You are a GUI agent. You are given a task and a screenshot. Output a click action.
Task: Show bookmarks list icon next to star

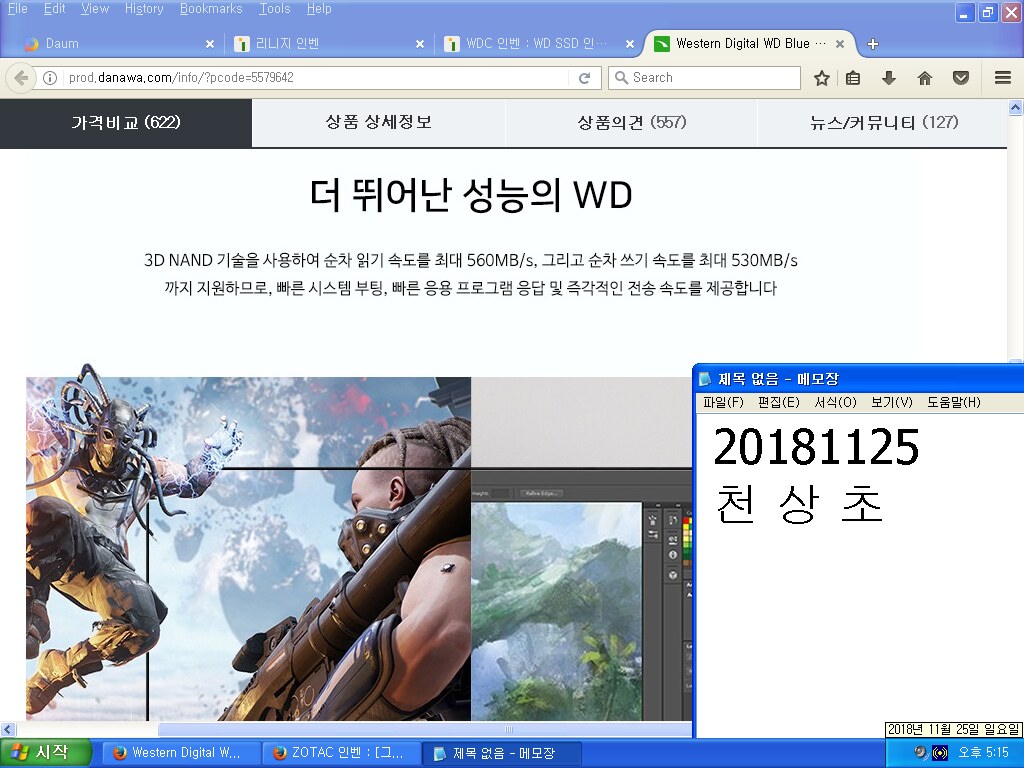click(853, 78)
